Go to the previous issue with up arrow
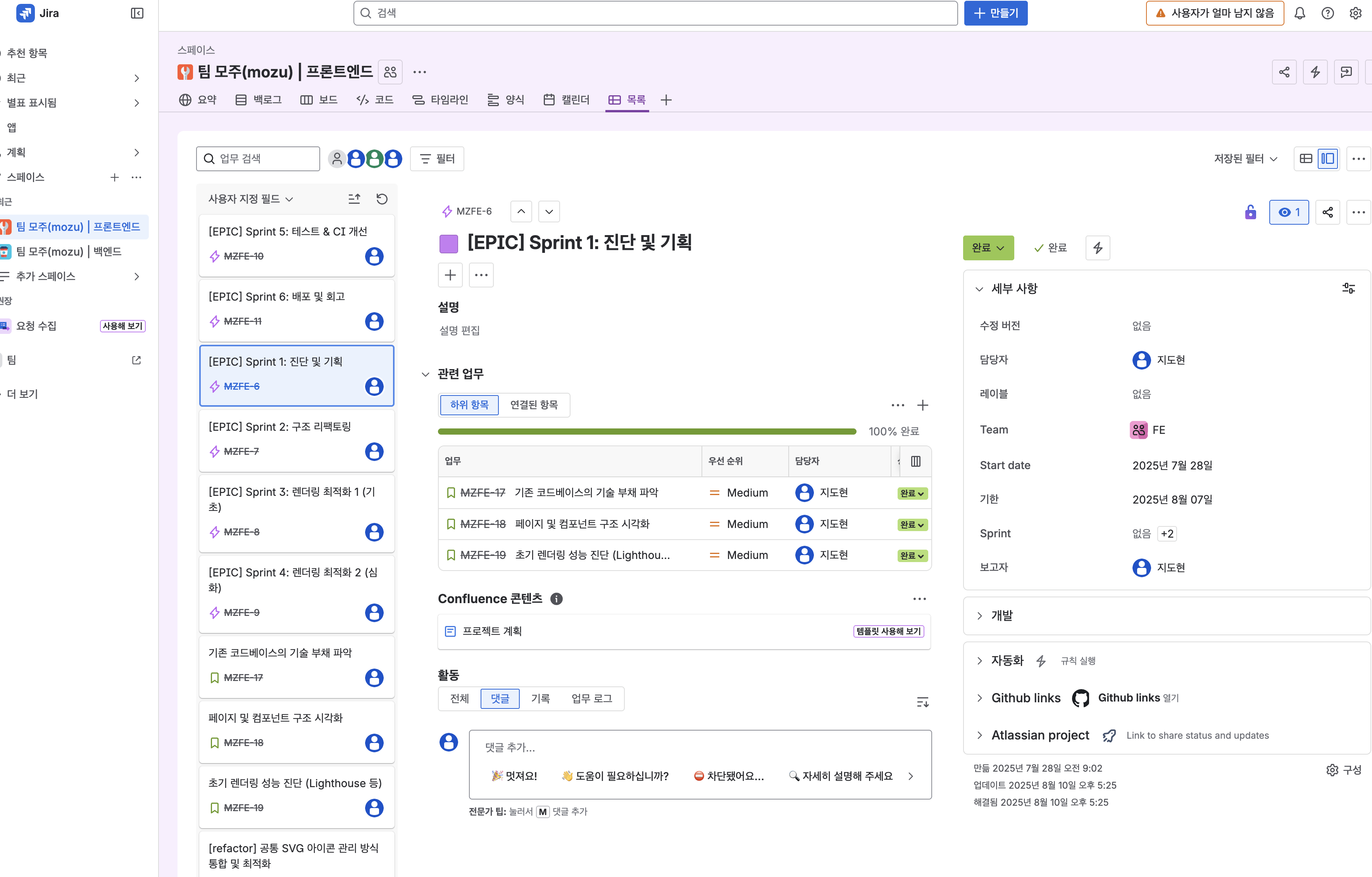The image size is (1372, 877). pos(521,211)
